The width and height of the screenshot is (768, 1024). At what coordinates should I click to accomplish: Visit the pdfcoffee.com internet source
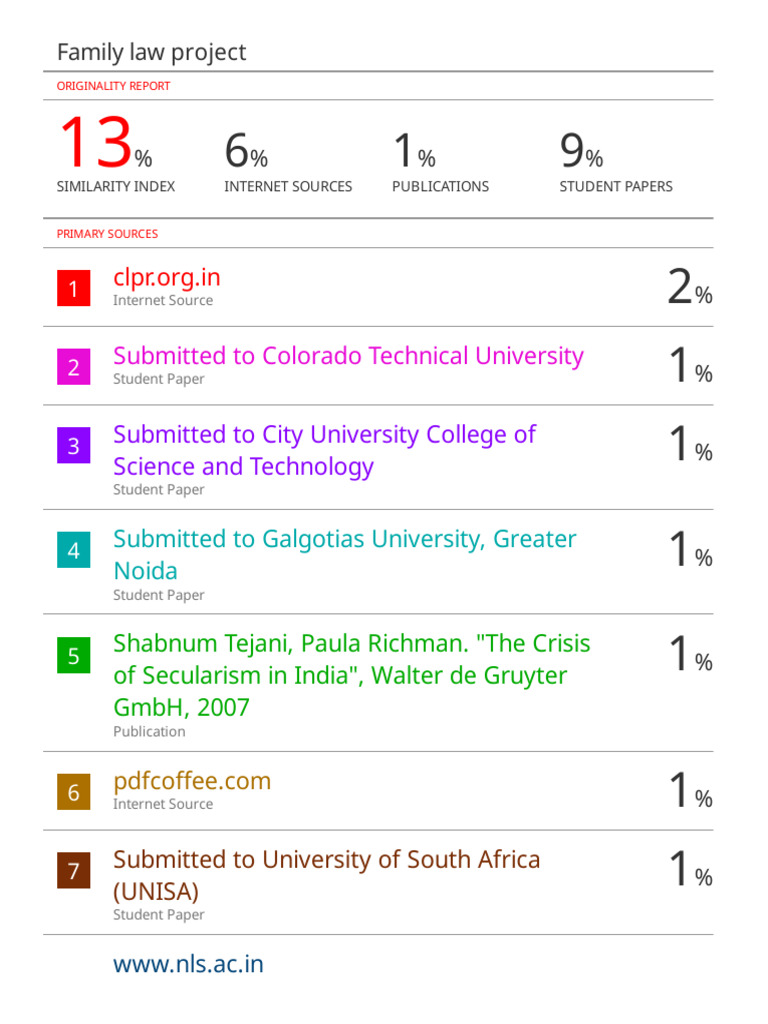(192, 781)
